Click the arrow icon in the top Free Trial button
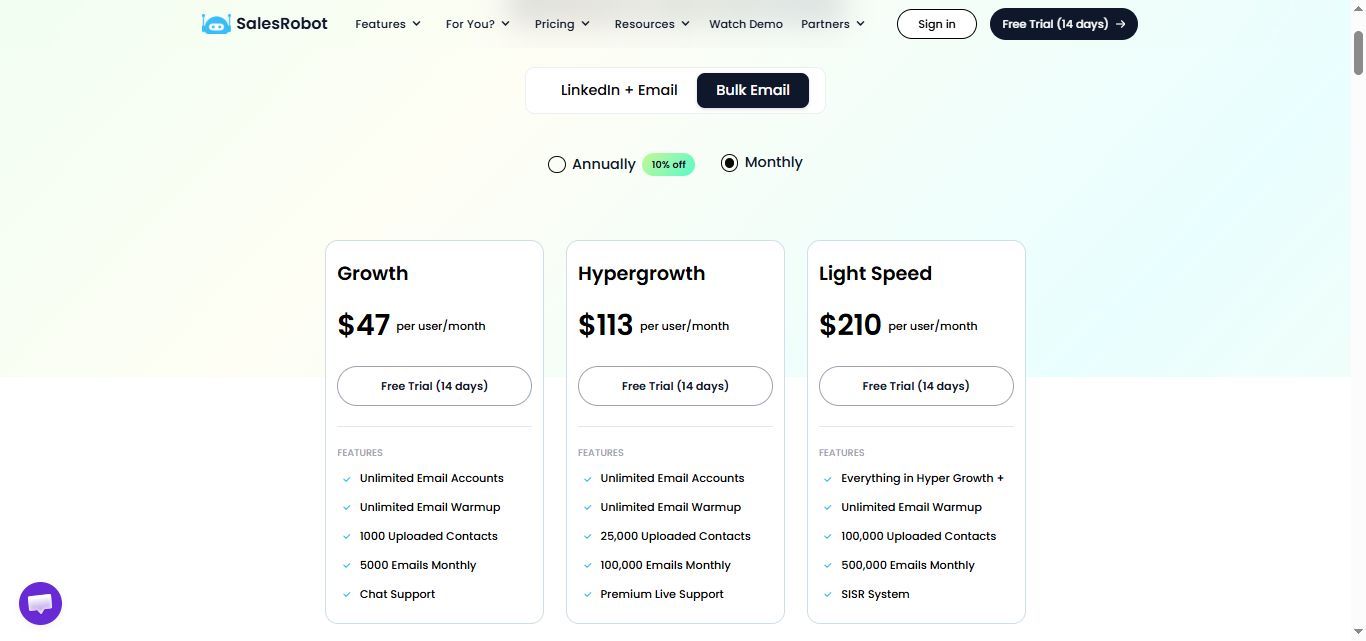This screenshot has width=1366, height=641. (1120, 24)
